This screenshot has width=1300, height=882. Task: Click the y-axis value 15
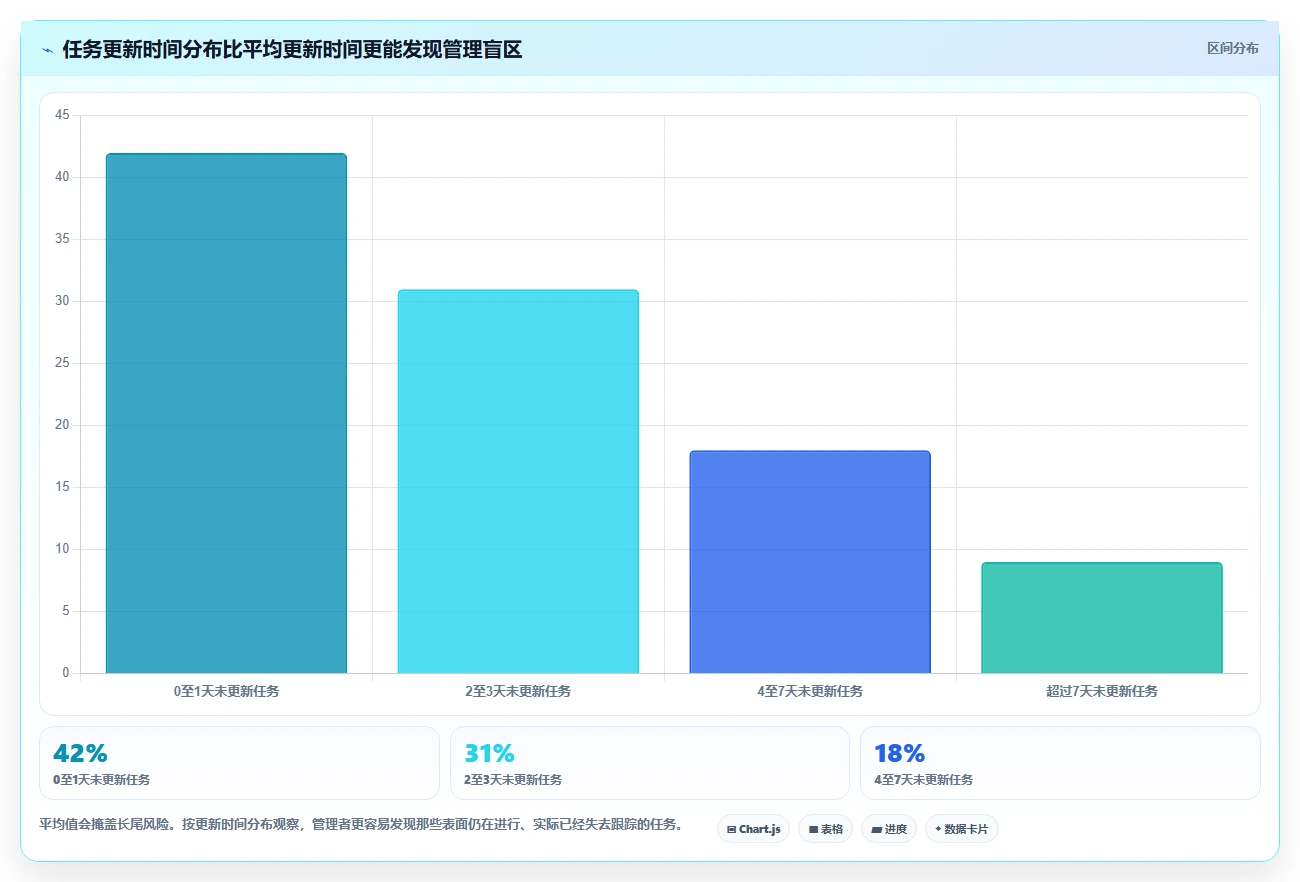tap(62, 487)
